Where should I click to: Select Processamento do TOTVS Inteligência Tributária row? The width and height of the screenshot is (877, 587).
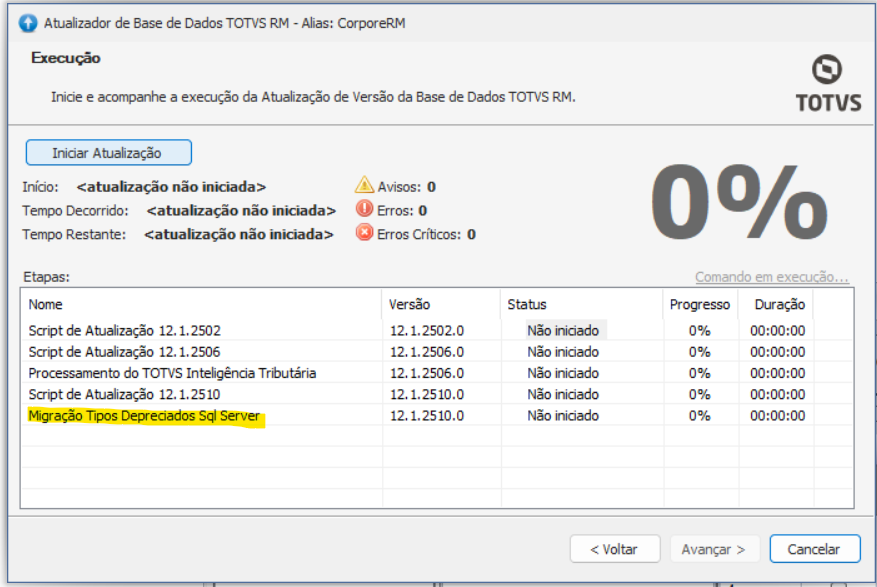tap(437, 373)
